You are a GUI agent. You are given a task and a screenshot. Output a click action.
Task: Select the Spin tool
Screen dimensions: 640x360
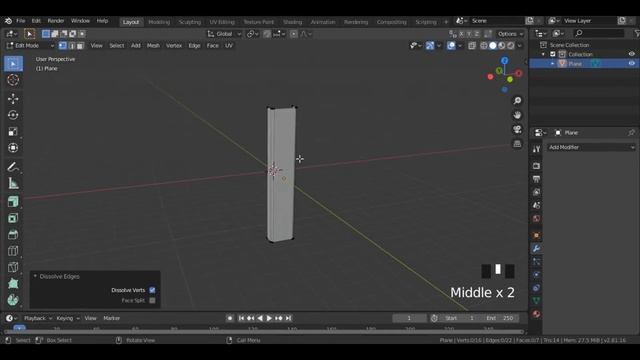[13, 300]
